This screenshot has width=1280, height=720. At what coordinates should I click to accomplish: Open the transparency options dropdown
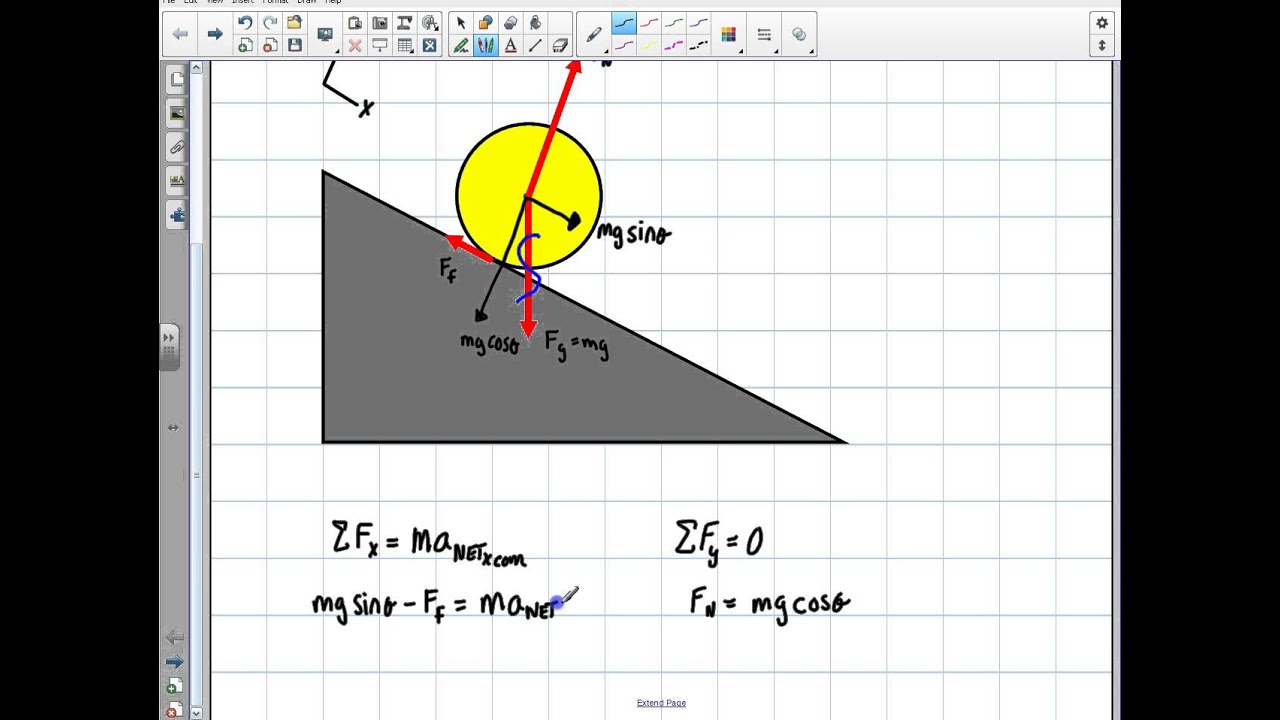(800, 35)
